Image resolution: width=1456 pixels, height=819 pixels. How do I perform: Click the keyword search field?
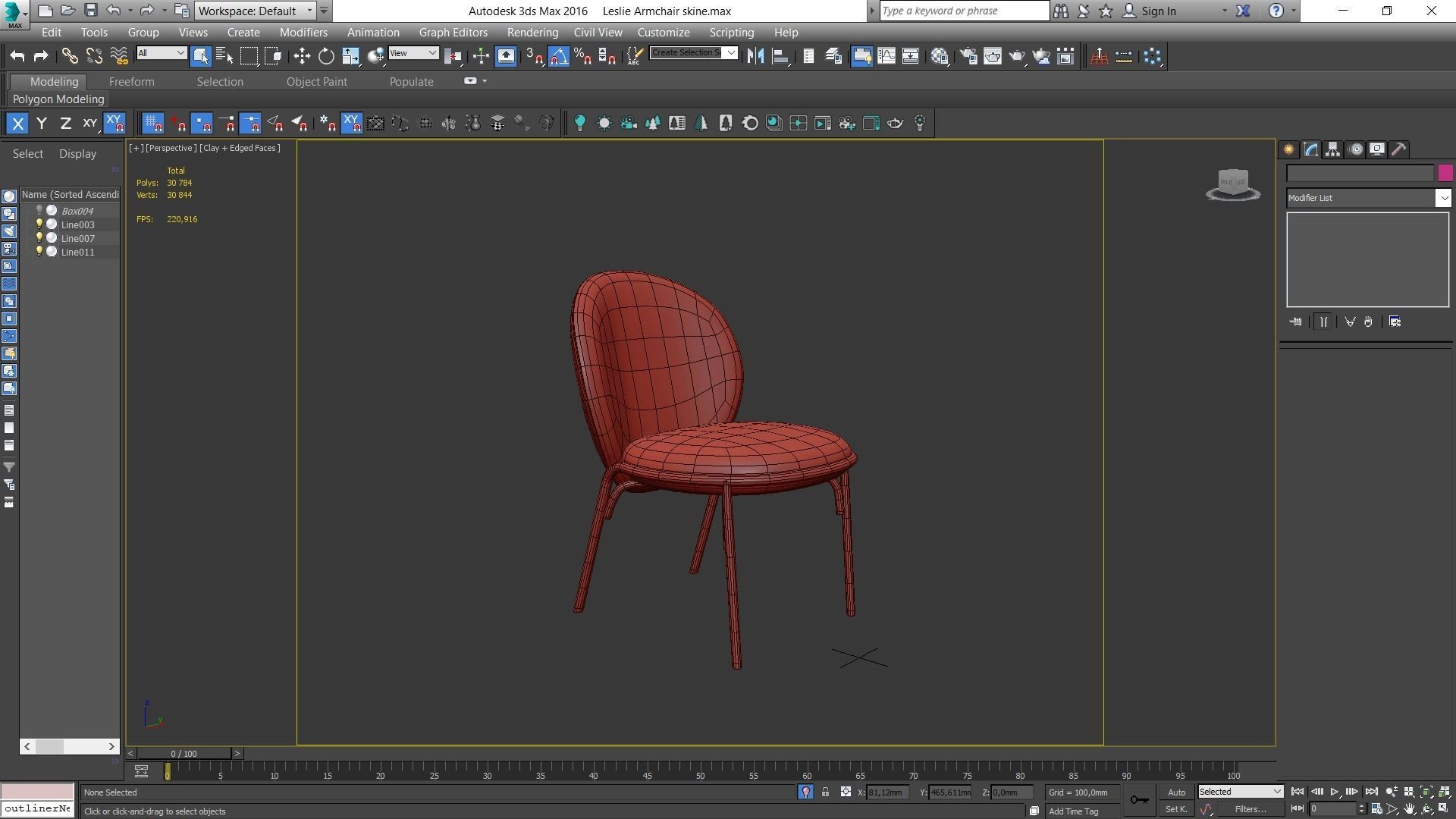(x=964, y=11)
